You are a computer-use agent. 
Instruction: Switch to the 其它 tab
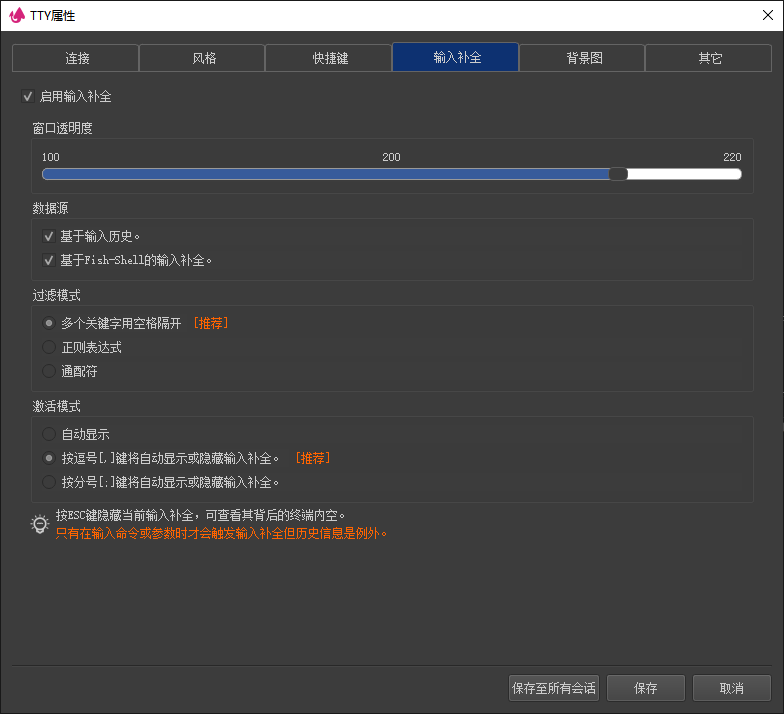(x=708, y=58)
